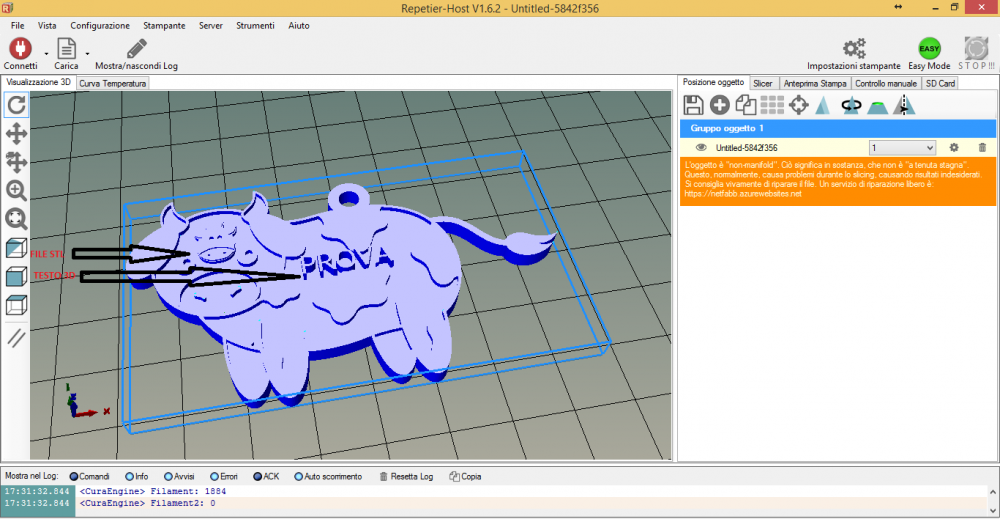Open the Configurazione menu
Viewport: 1000px width, 519px height.
pyautogui.click(x=99, y=24)
